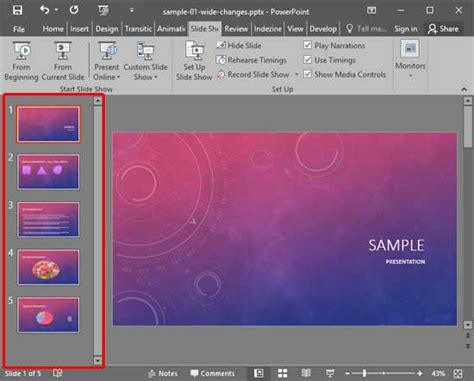474x381 pixels.
Task: Click the zoom out minus button
Action: (347, 373)
